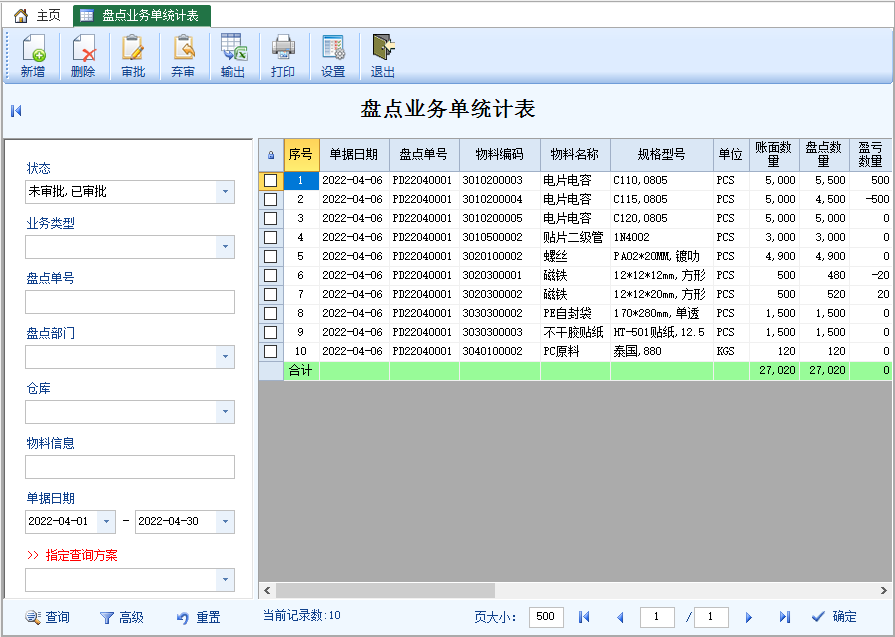Click the 盘点单号 input field

130,302
